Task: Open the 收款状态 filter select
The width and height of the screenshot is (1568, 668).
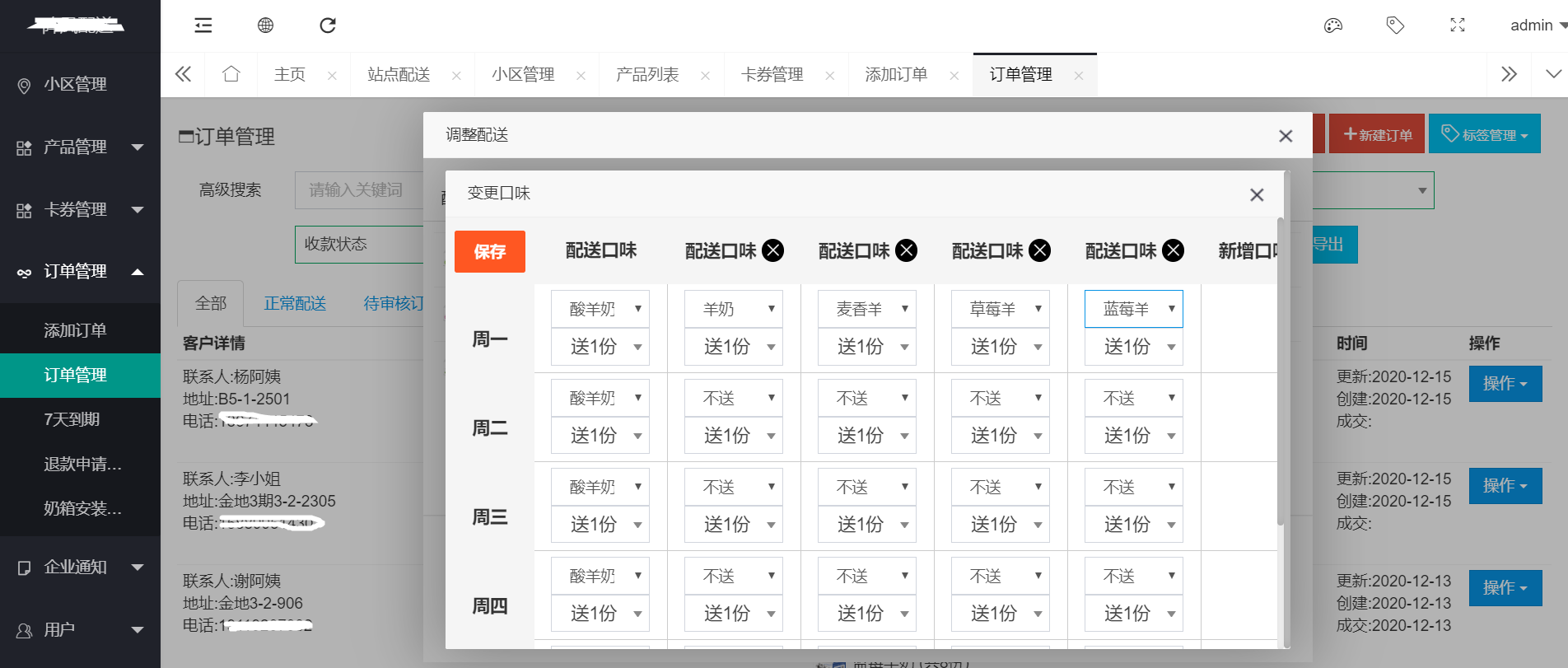Action: (x=359, y=245)
